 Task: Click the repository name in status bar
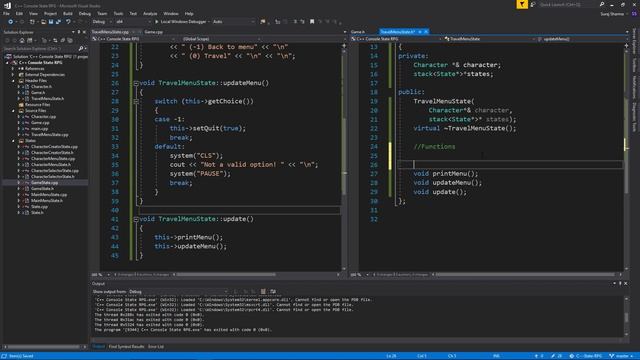585,356
